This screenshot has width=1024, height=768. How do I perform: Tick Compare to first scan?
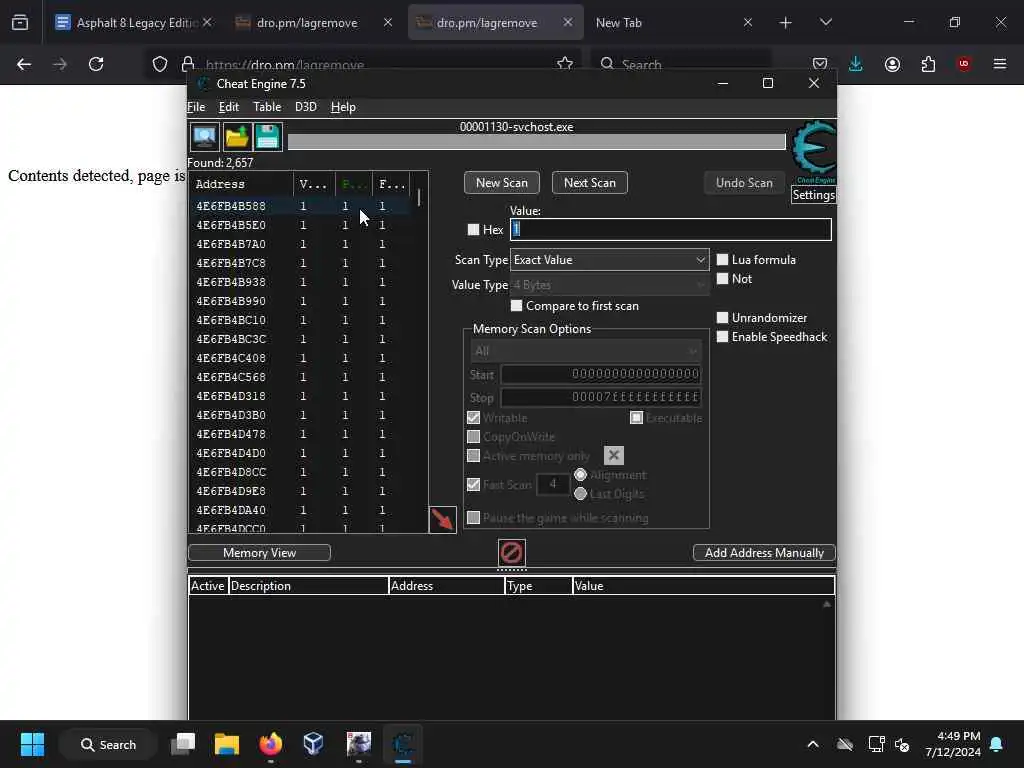(x=517, y=306)
